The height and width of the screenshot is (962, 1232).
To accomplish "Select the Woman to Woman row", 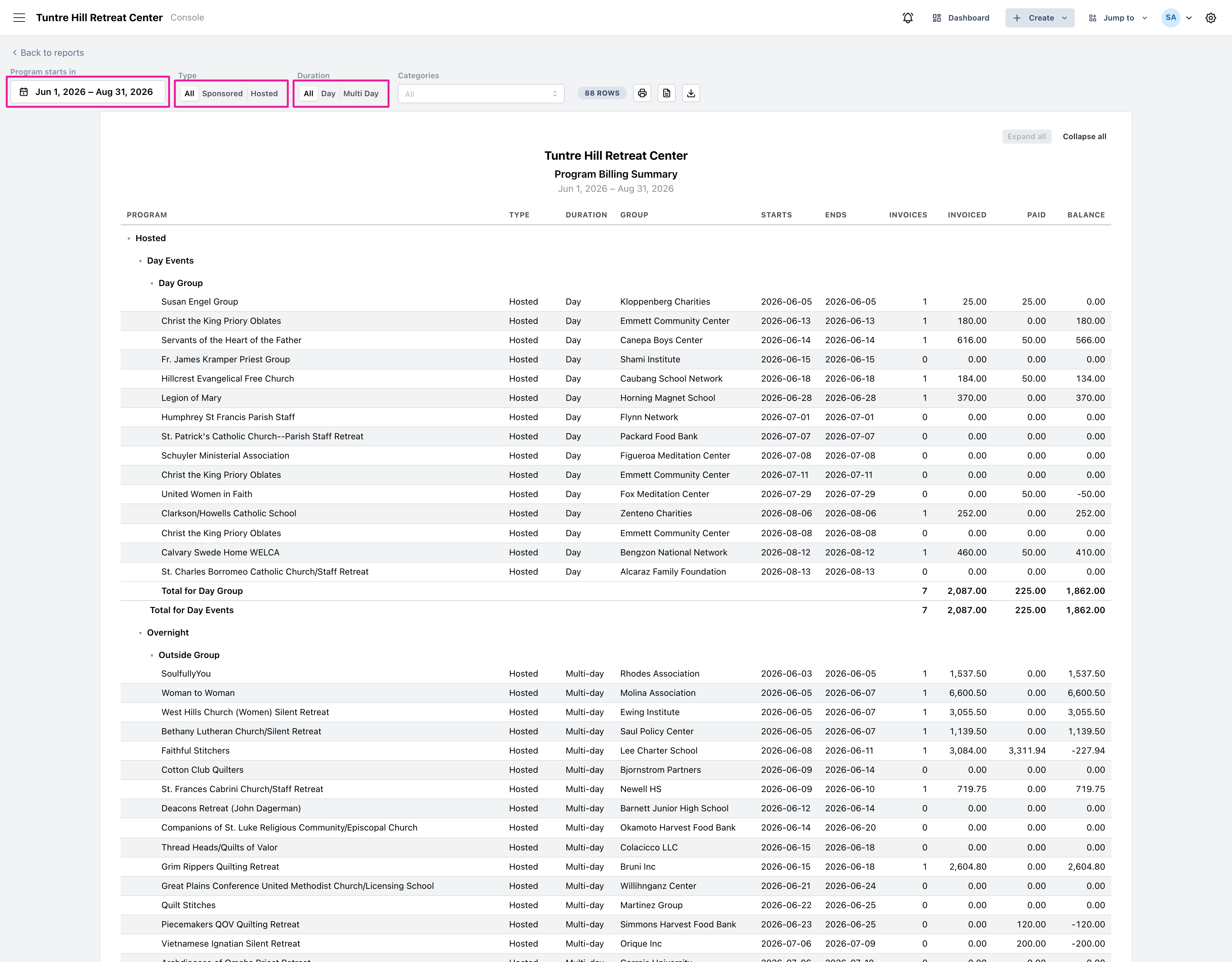I will (x=615, y=693).
